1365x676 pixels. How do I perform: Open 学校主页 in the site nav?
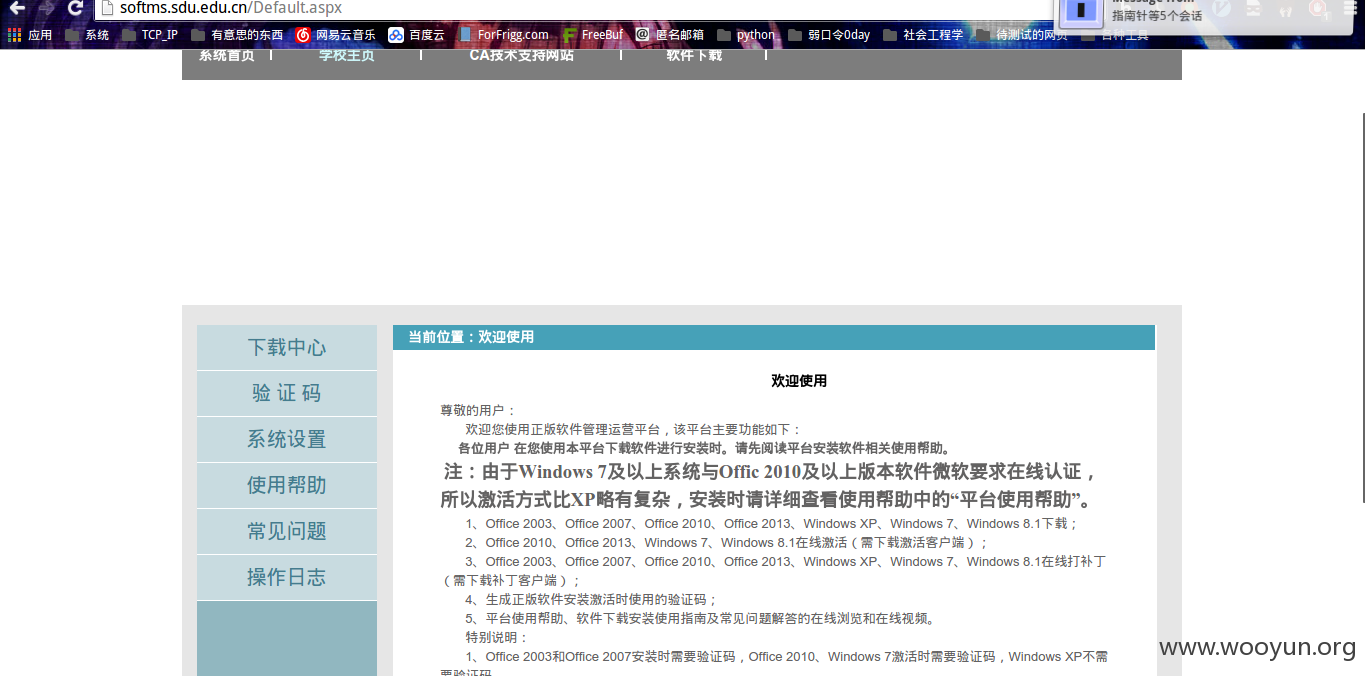coord(346,56)
